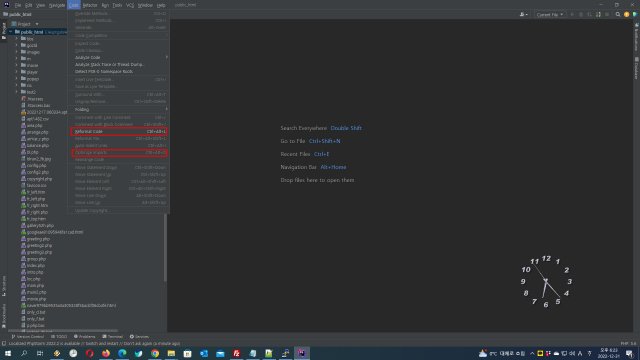Open the Current File run configuration dropdown
This screenshot has width=640, height=360.
(549, 14)
